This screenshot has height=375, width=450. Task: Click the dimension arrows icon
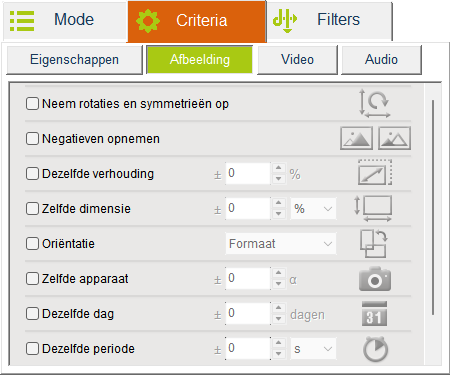[x=373, y=209]
